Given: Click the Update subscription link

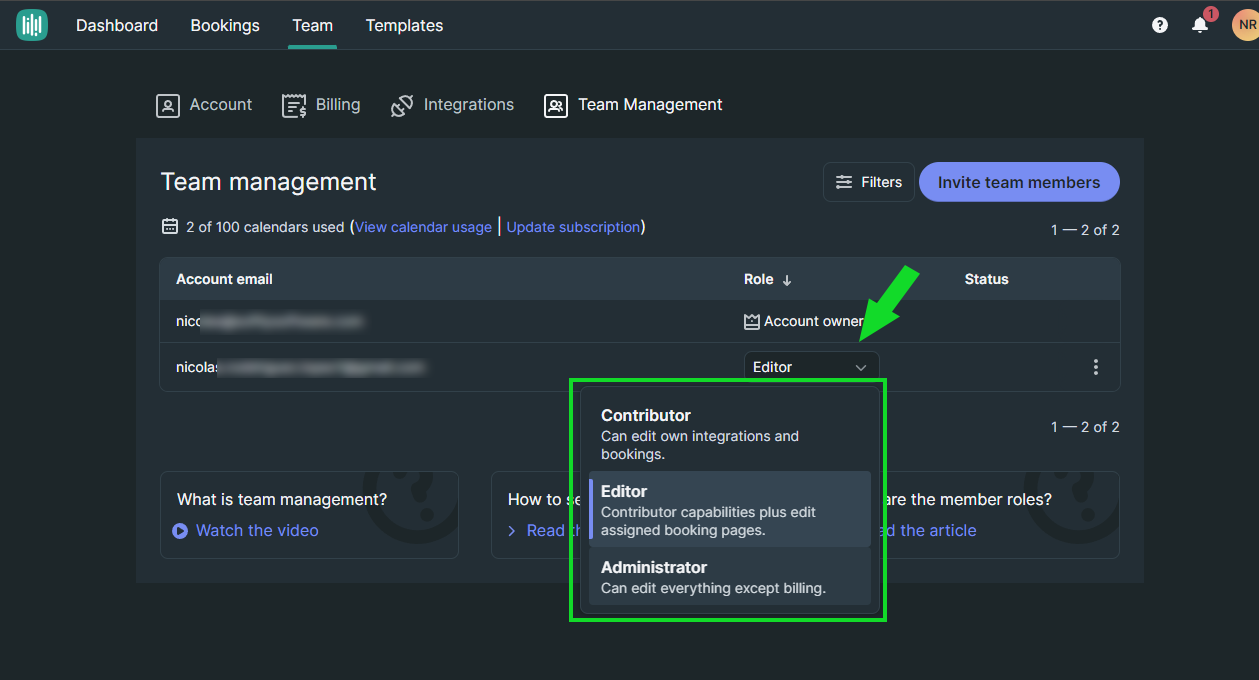Looking at the screenshot, I should pos(573,227).
